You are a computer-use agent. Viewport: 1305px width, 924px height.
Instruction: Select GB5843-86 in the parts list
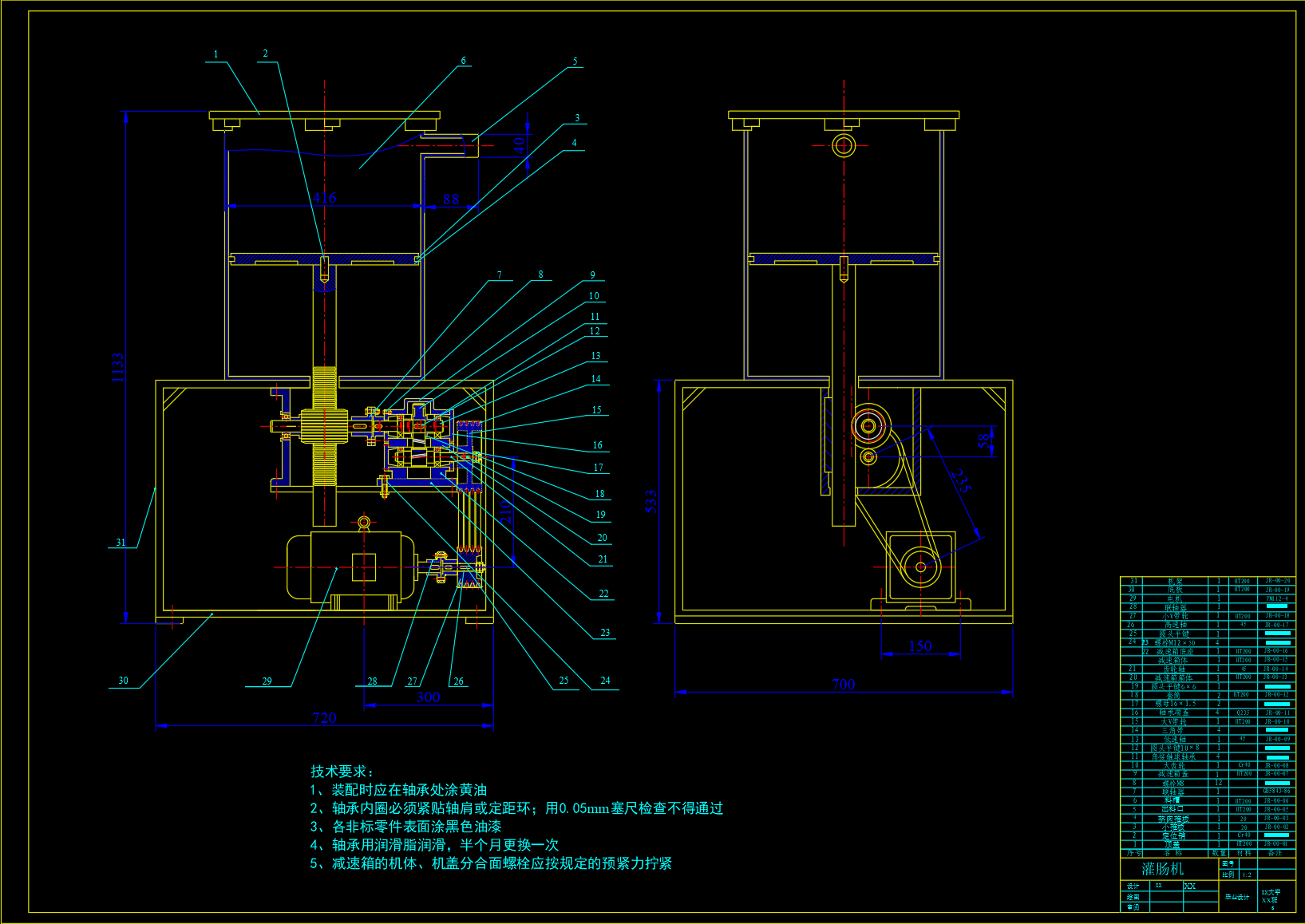click(x=1277, y=792)
